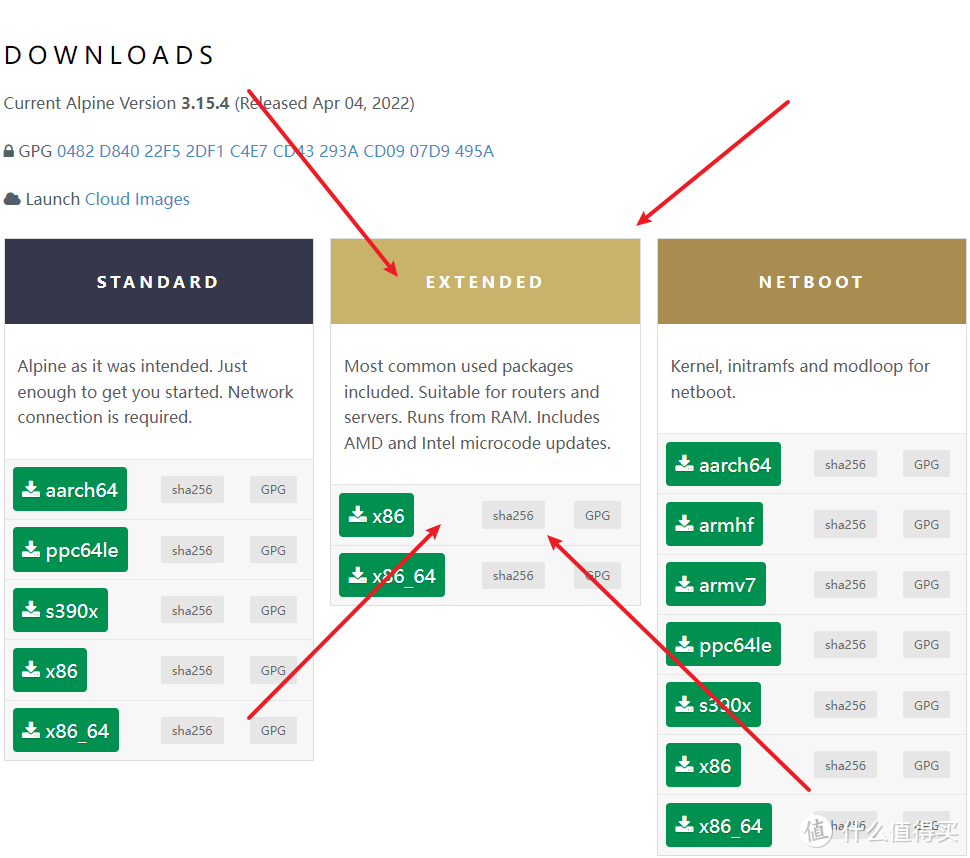970x858 pixels.
Task: Open the GPG key fingerprint link
Action: 275,151
